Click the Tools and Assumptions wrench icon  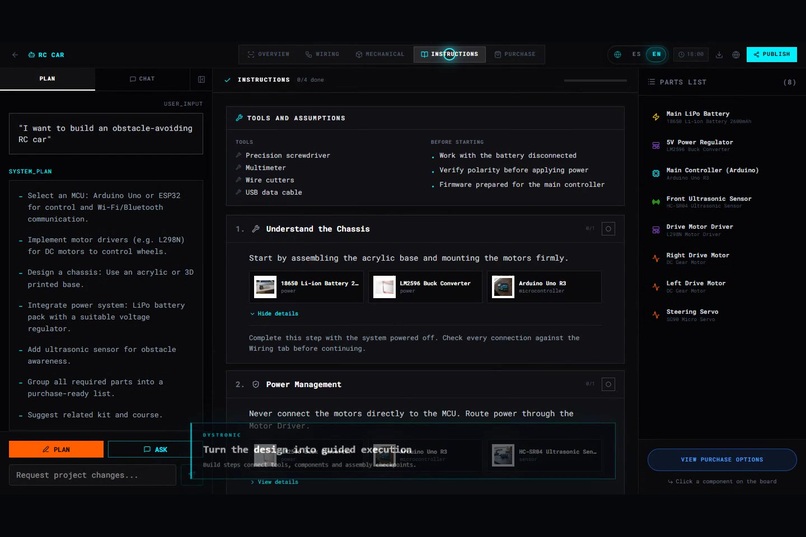(239, 118)
